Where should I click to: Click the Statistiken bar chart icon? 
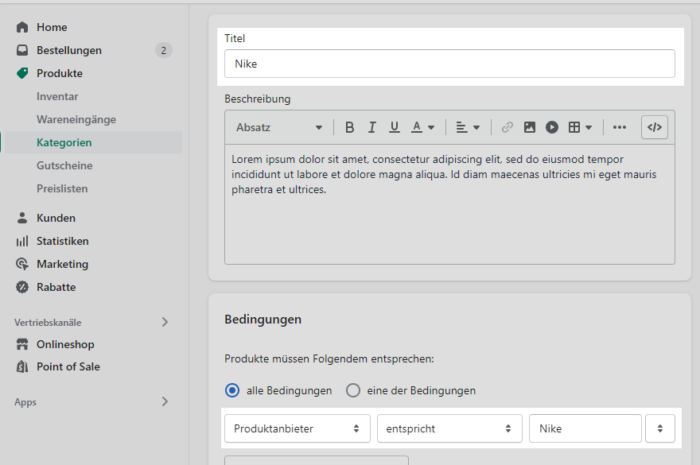(22, 241)
